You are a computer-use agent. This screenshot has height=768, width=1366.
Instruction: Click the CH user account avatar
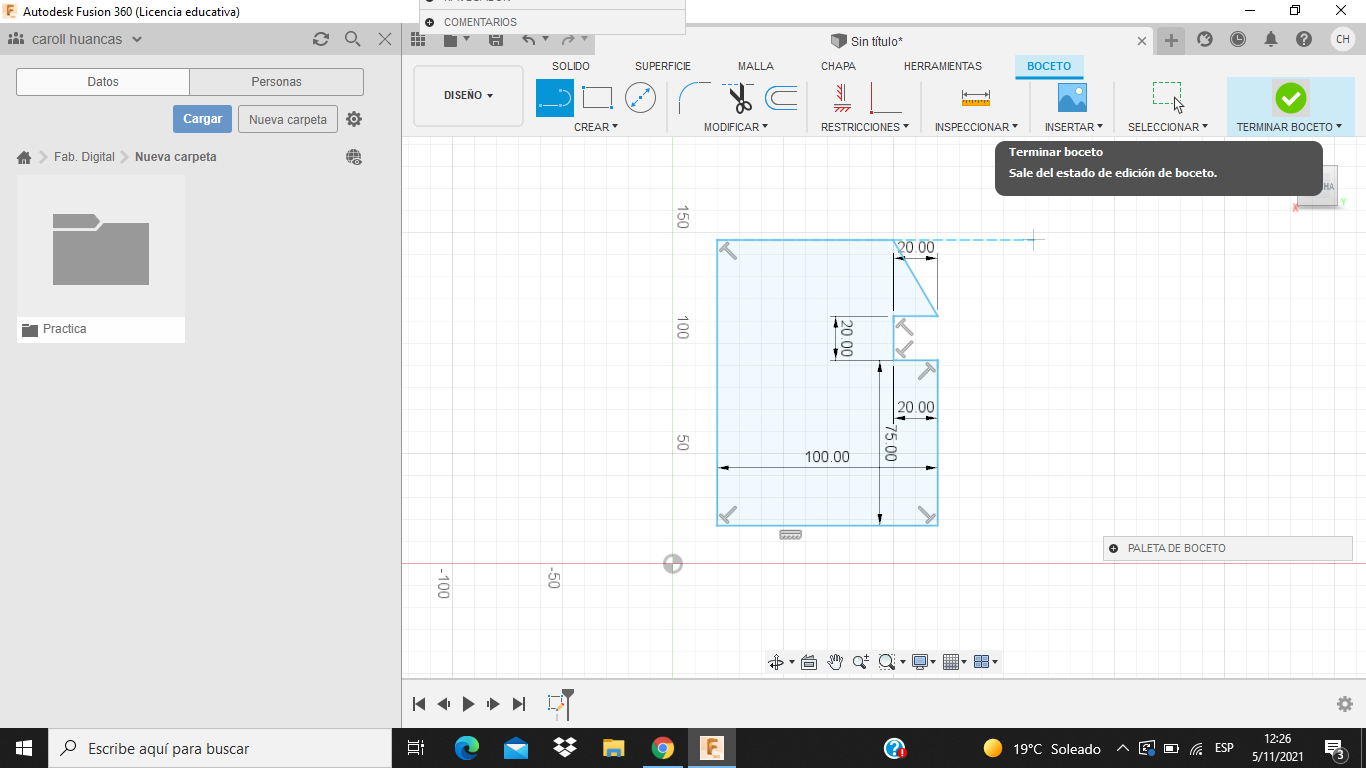point(1343,39)
